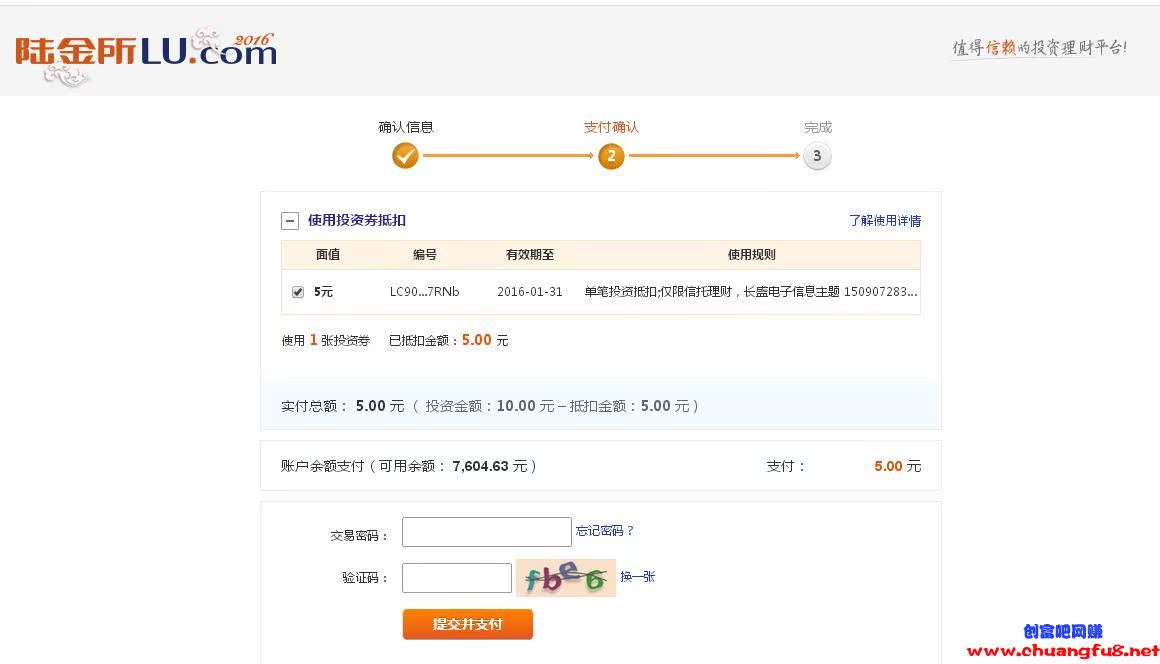Viewport: 1160px width, 664px height.
Task: Select coupon number LC90...7RNb
Action: (425, 292)
